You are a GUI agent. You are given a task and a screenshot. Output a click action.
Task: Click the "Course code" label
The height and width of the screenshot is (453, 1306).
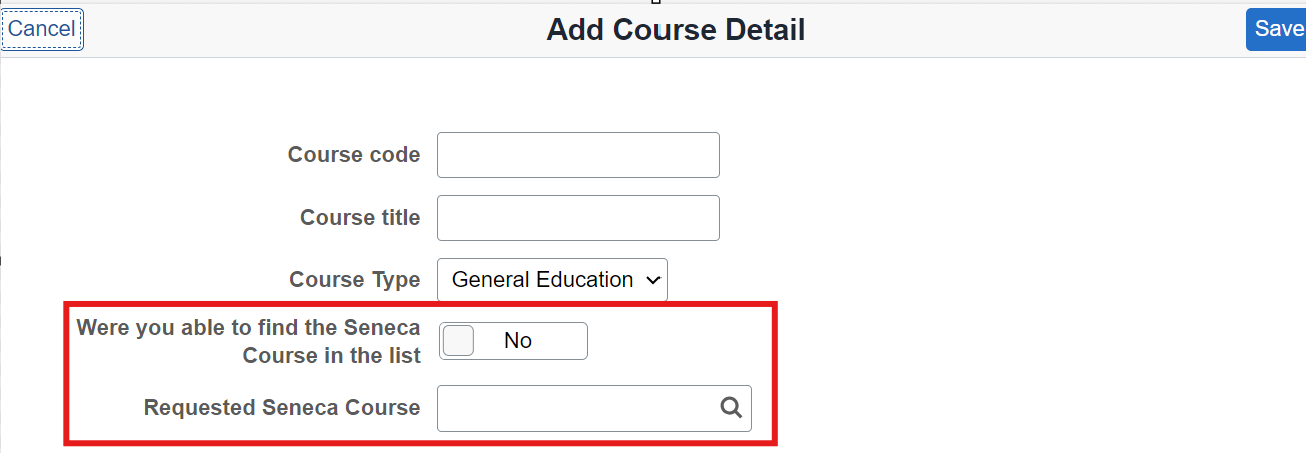pos(354,155)
